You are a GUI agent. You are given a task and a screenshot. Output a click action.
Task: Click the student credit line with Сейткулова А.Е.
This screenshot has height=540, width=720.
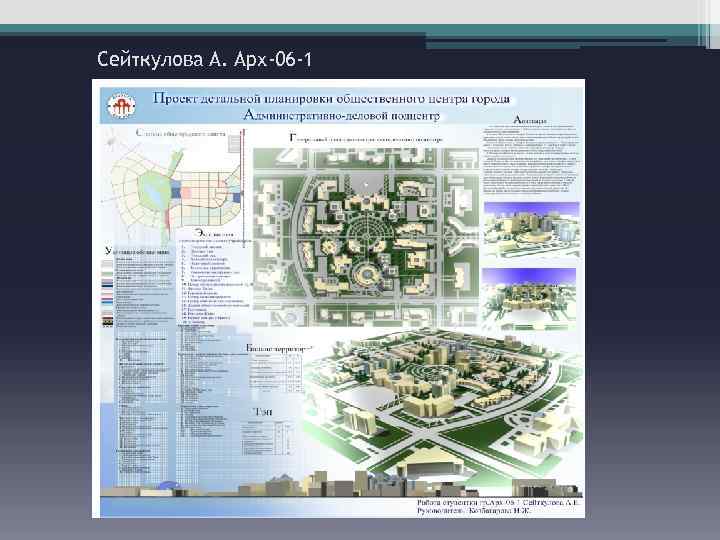498,502
